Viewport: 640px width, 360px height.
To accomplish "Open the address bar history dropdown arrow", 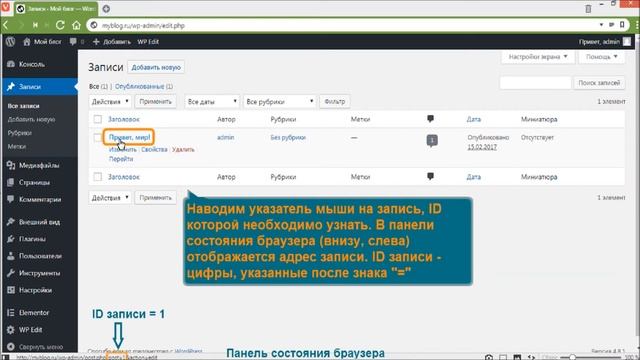I will click(x=601, y=25).
